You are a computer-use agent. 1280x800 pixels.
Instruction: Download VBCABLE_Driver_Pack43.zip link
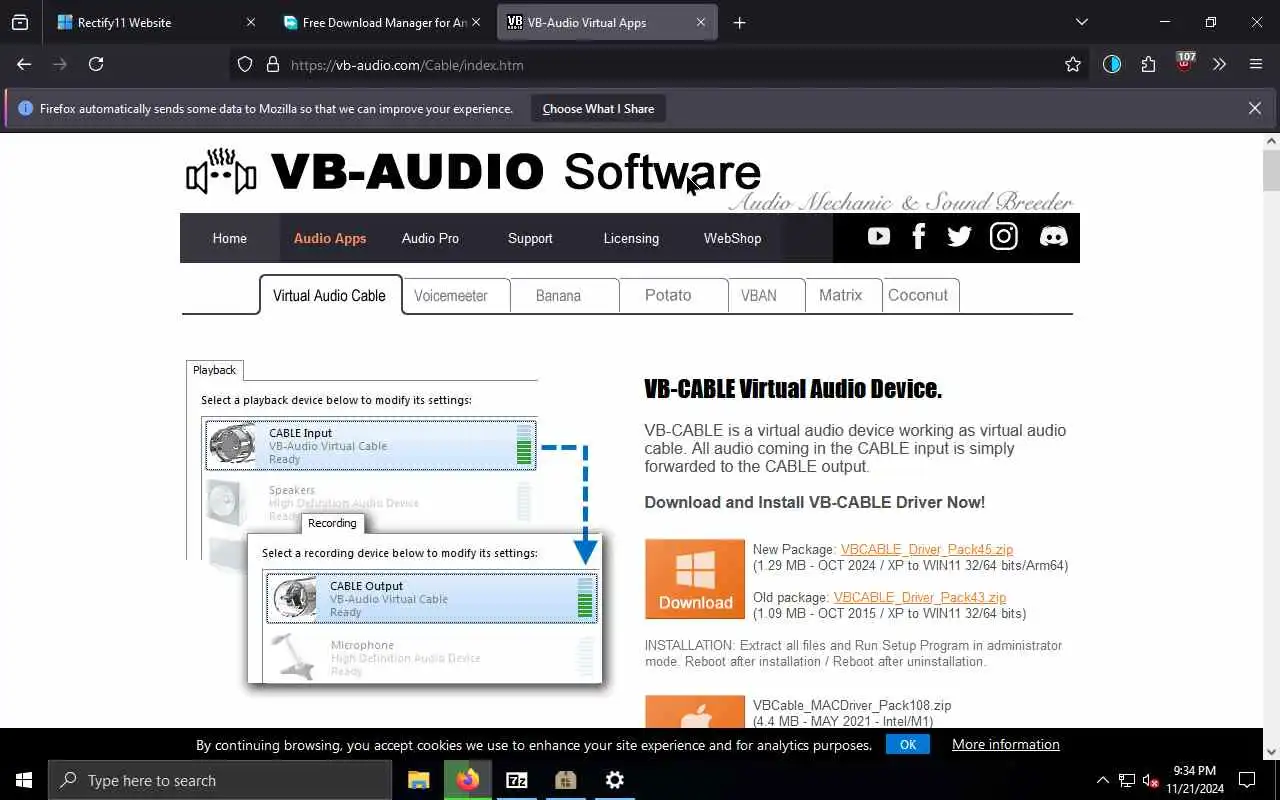pos(920,597)
